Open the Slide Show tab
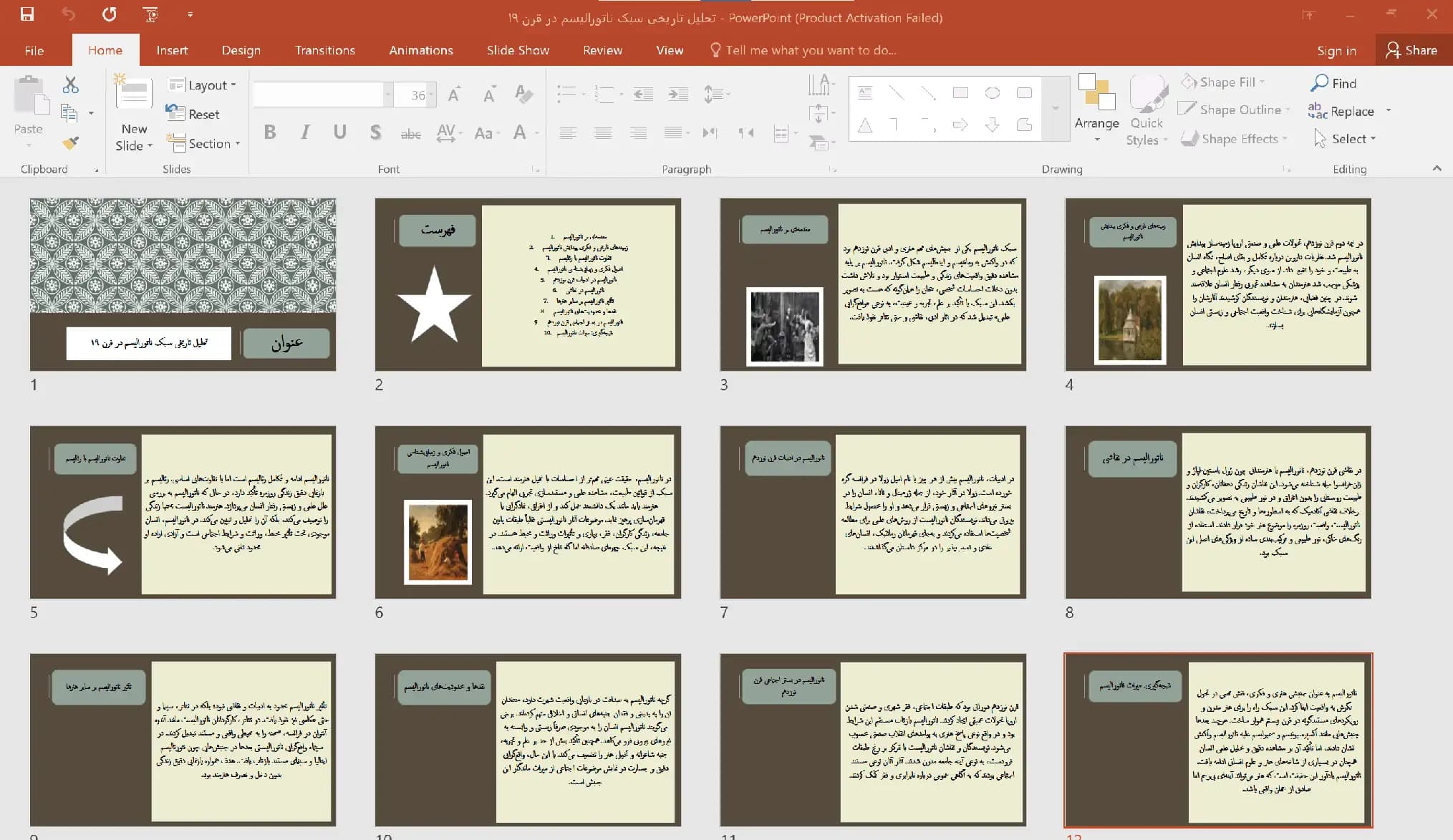The width and height of the screenshot is (1453, 840). coord(518,50)
